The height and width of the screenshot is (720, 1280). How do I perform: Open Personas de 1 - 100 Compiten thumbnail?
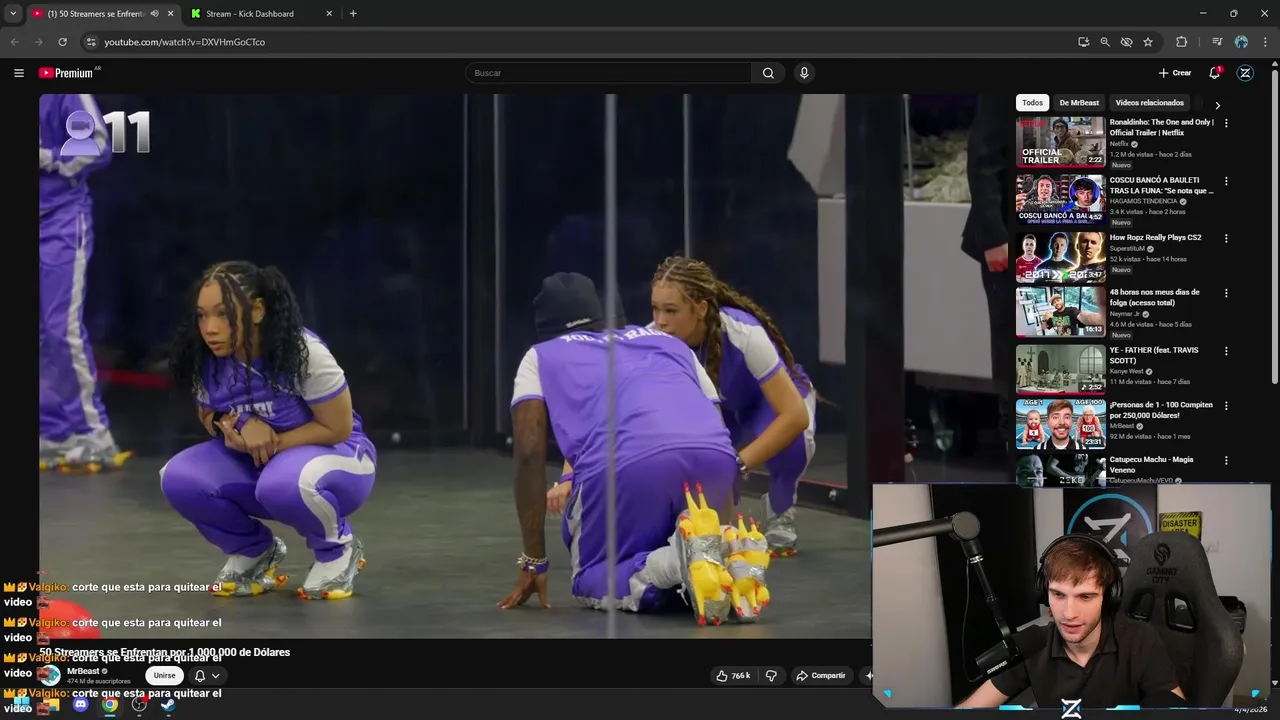coord(1061,424)
